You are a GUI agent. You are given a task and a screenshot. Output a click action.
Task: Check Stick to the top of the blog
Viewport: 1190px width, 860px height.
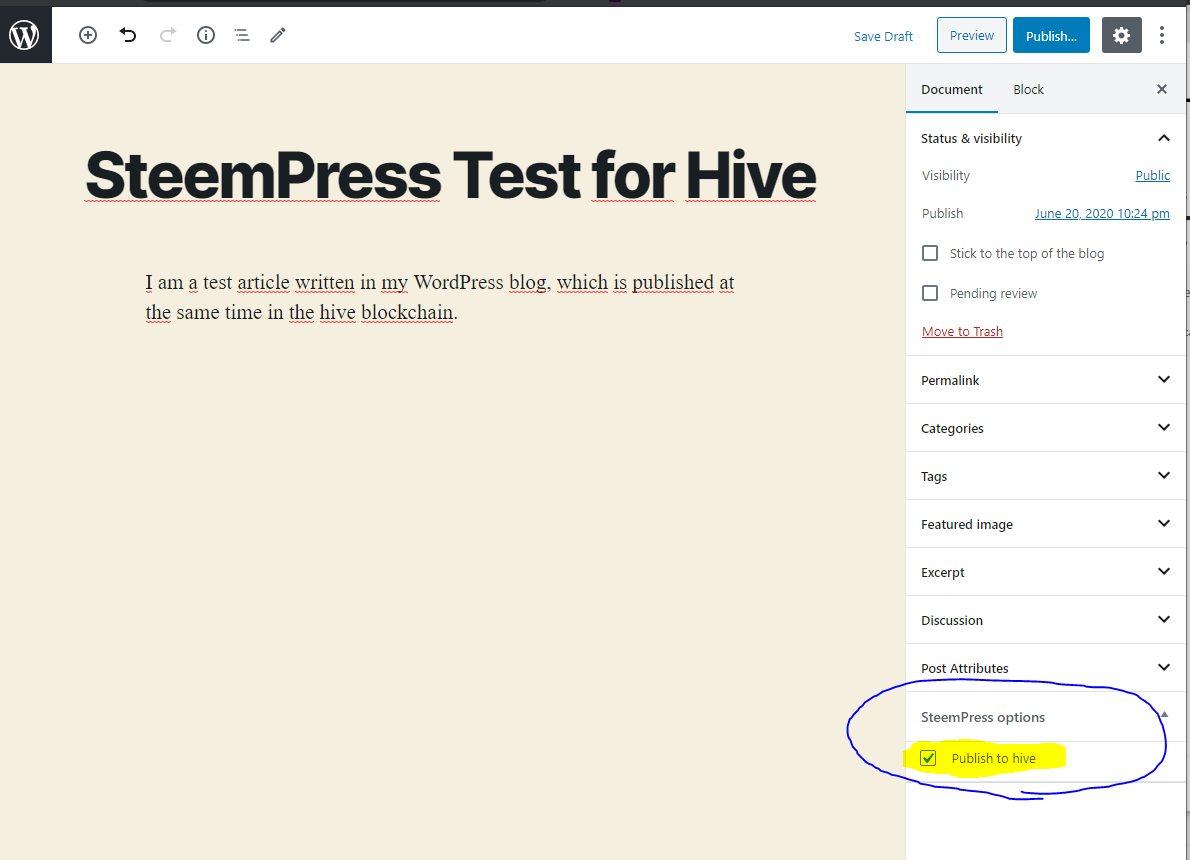[930, 254]
